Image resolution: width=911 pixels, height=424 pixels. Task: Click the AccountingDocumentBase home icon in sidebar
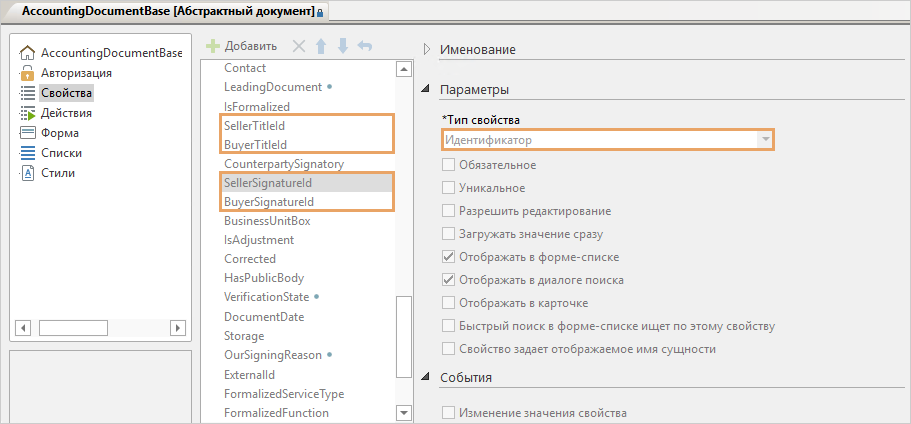pyautogui.click(x=28, y=53)
